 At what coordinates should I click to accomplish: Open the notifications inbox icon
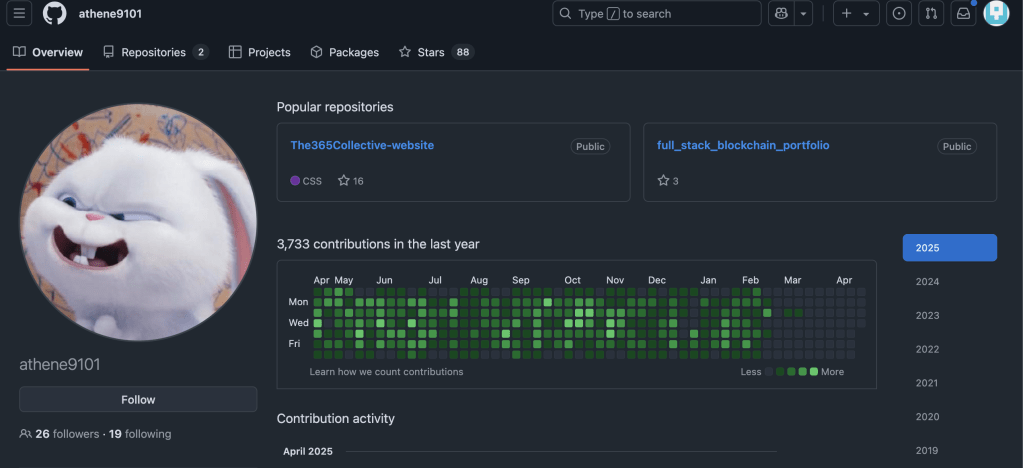(x=963, y=14)
